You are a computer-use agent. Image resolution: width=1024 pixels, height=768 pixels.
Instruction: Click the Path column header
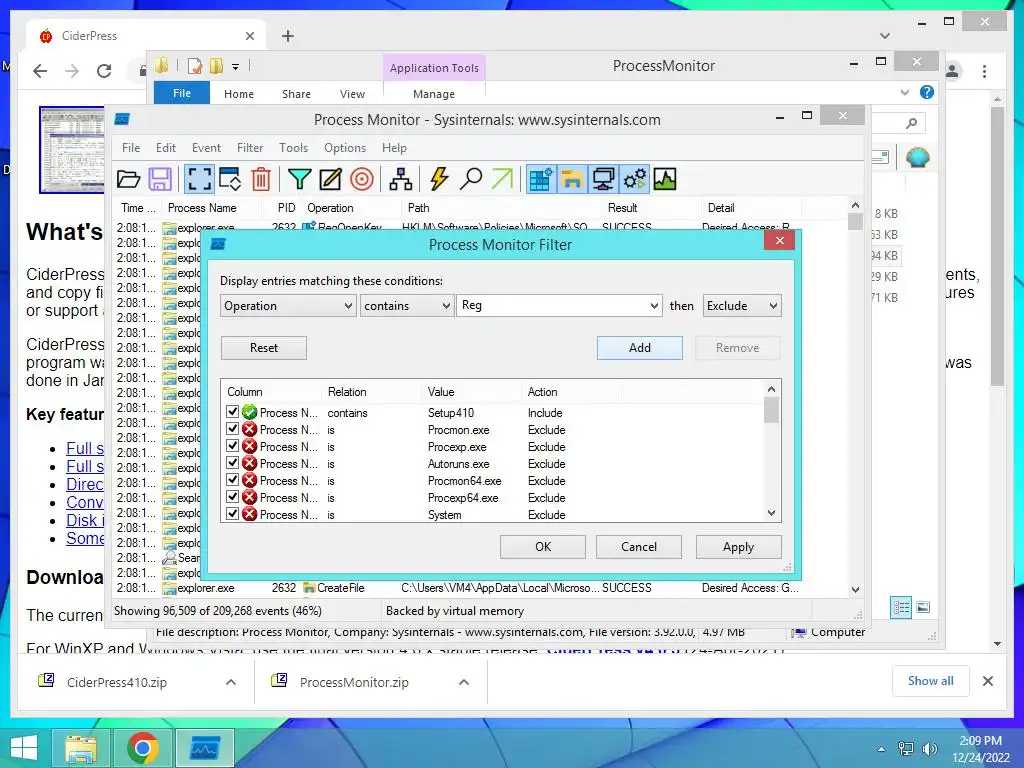click(x=500, y=208)
